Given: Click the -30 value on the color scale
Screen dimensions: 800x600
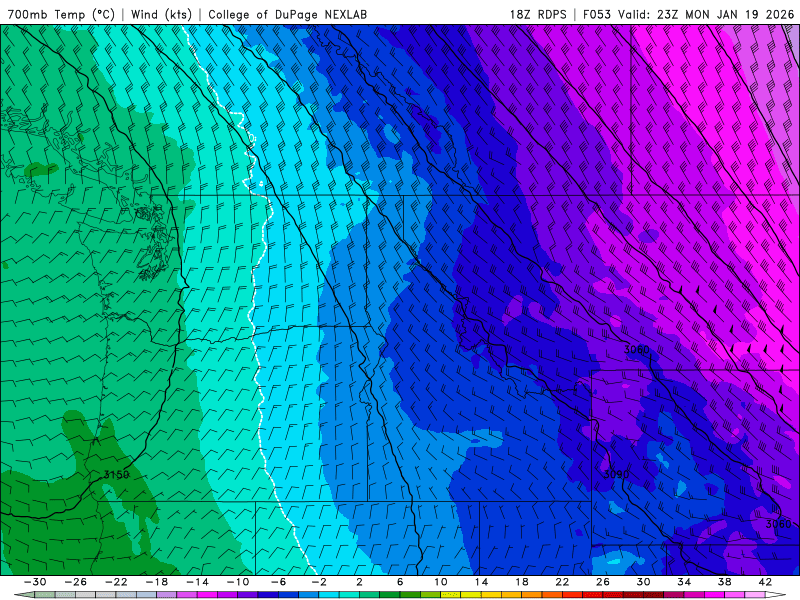Looking at the screenshot, I should point(35,582).
